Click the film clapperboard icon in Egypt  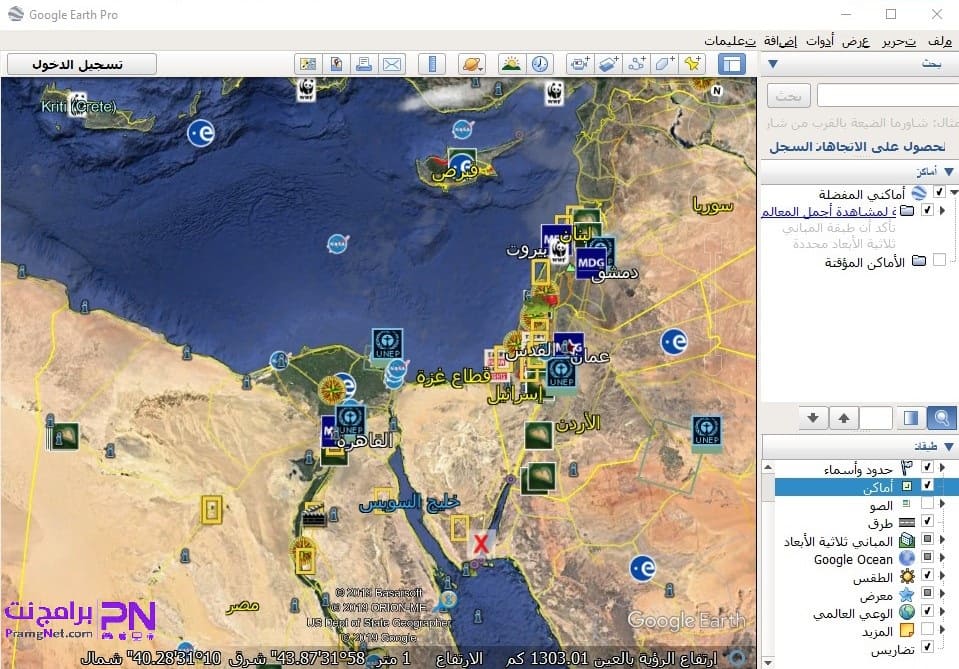coord(314,514)
